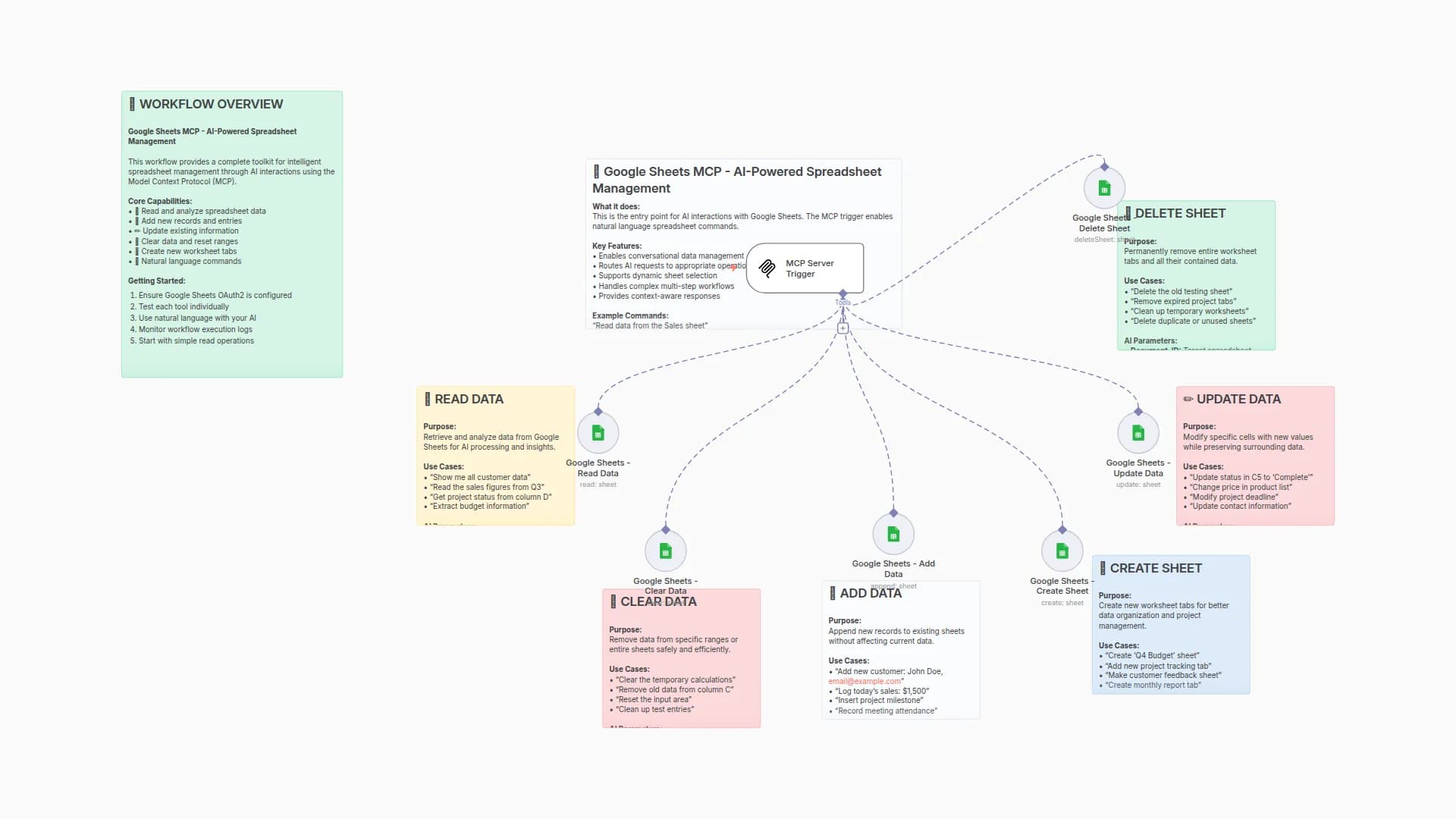Click the plus button below the Tools connector

pyautogui.click(x=843, y=328)
